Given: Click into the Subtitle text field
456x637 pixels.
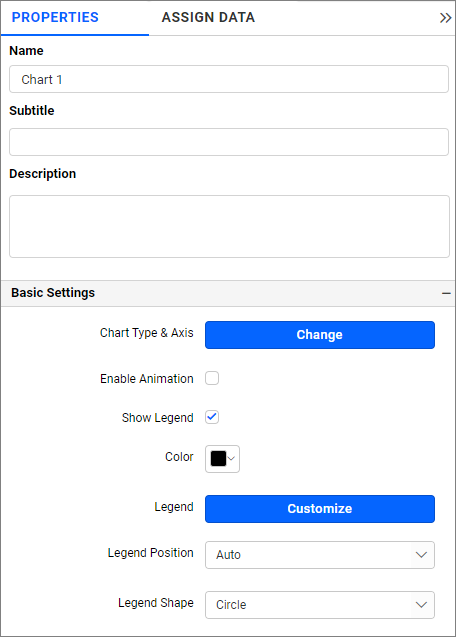Looking at the screenshot, I should click(229, 142).
